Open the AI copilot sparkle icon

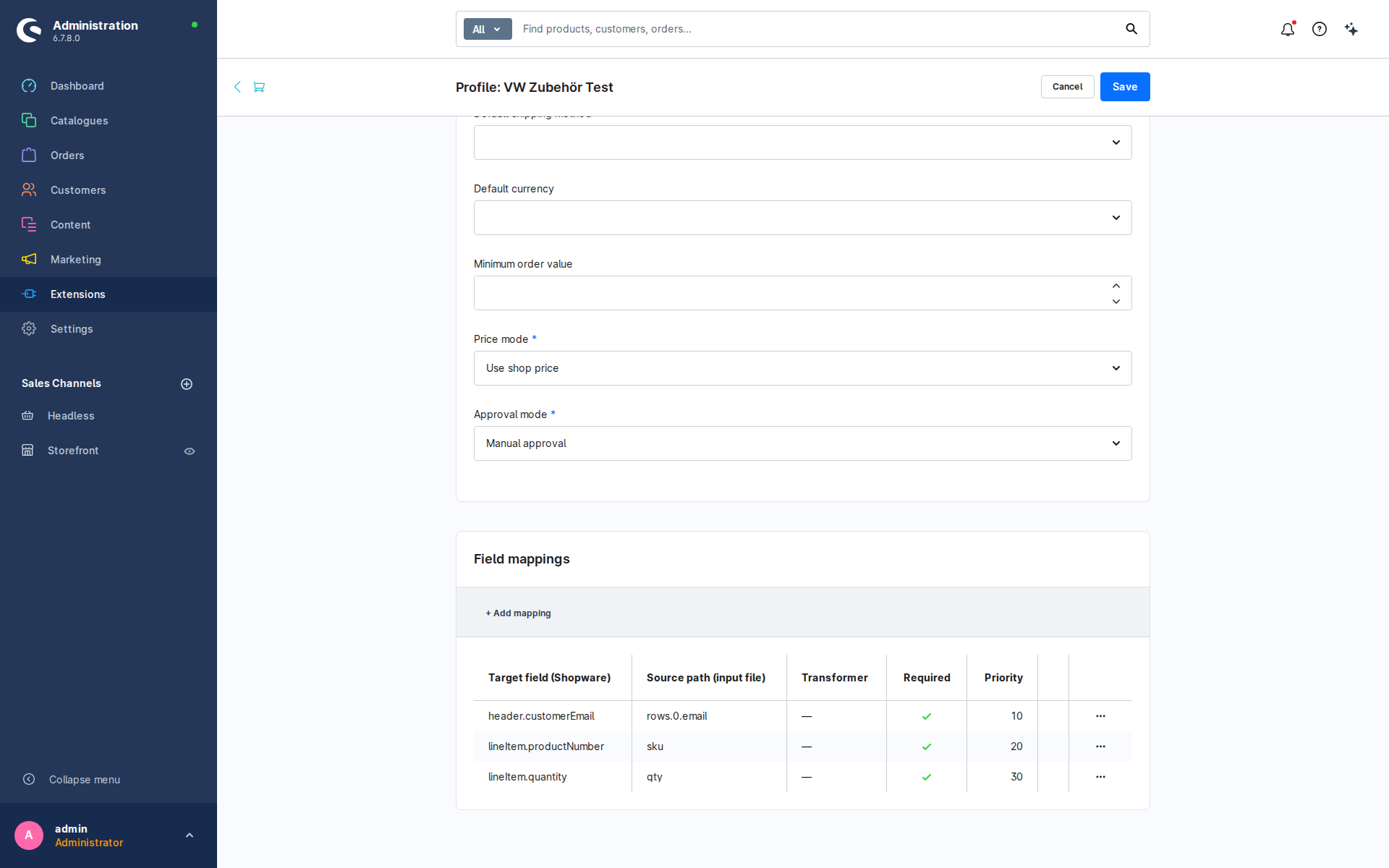(1351, 29)
